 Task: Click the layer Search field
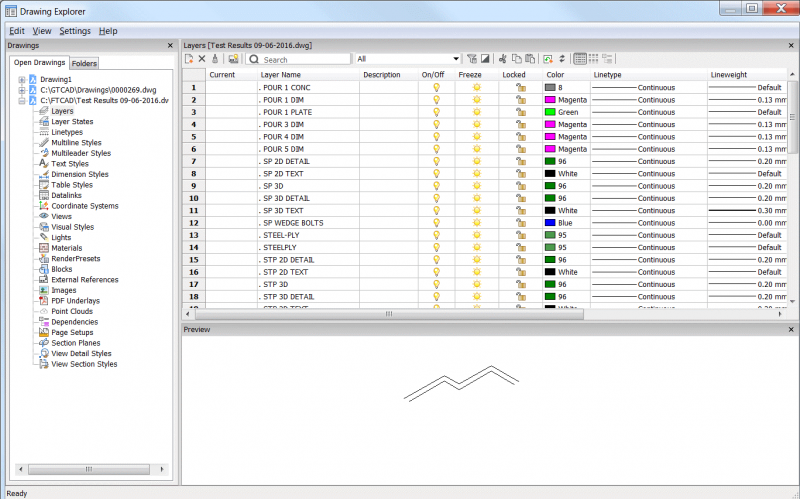click(x=299, y=59)
